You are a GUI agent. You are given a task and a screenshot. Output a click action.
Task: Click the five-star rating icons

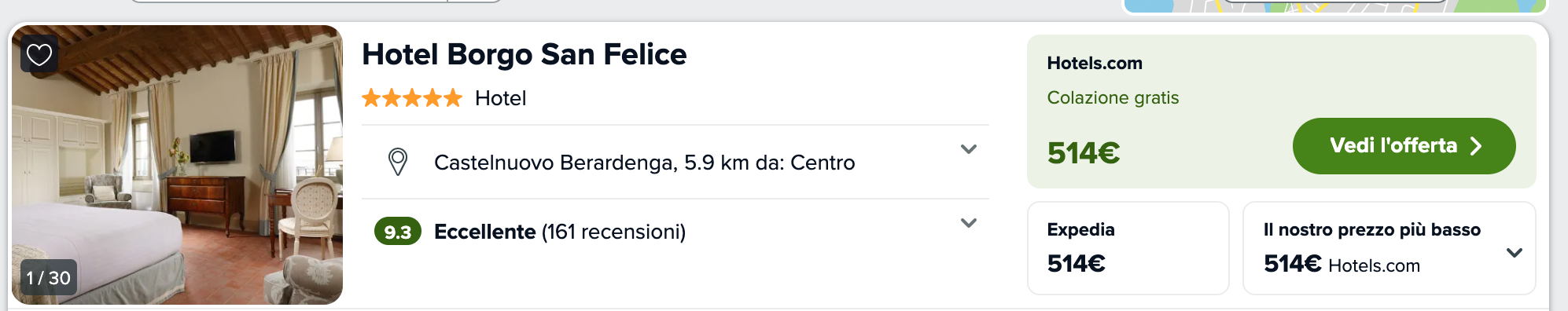[411, 98]
